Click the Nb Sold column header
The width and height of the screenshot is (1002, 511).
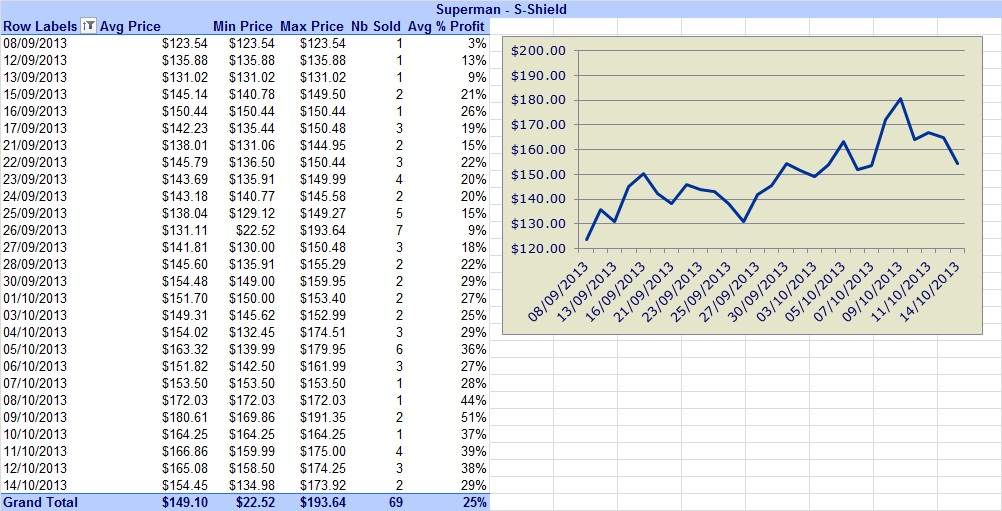[376, 26]
